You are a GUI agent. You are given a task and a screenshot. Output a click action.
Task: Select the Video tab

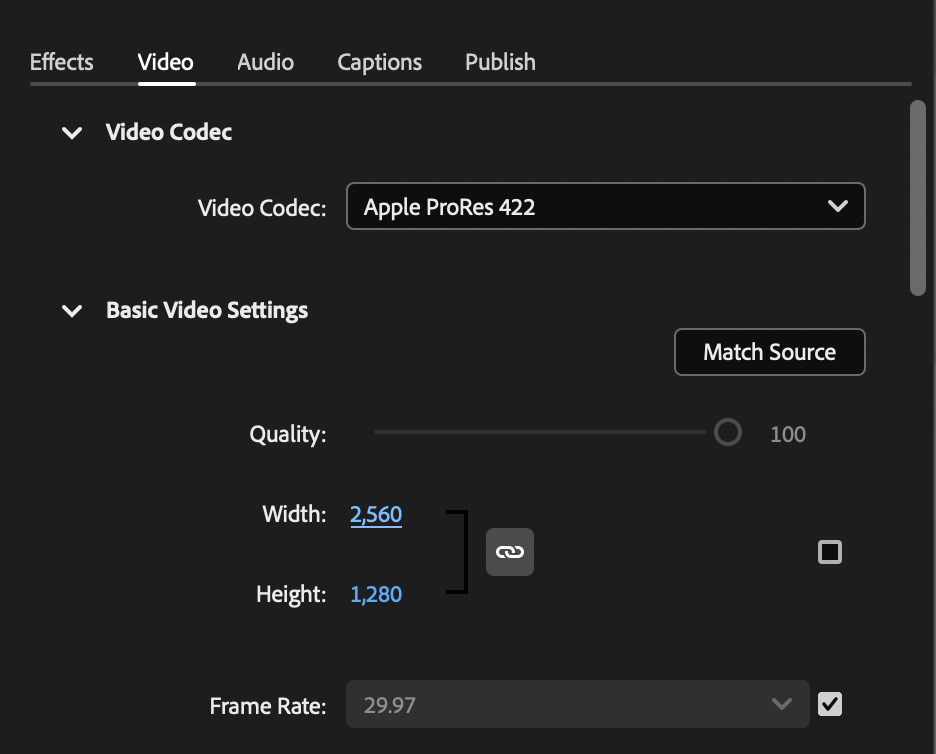pos(166,62)
